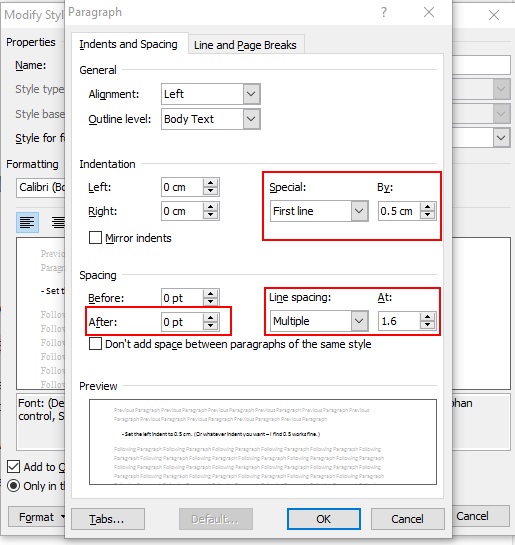Image resolution: width=515 pixels, height=545 pixels.
Task: Click the Tabs... button
Action: 108,519
